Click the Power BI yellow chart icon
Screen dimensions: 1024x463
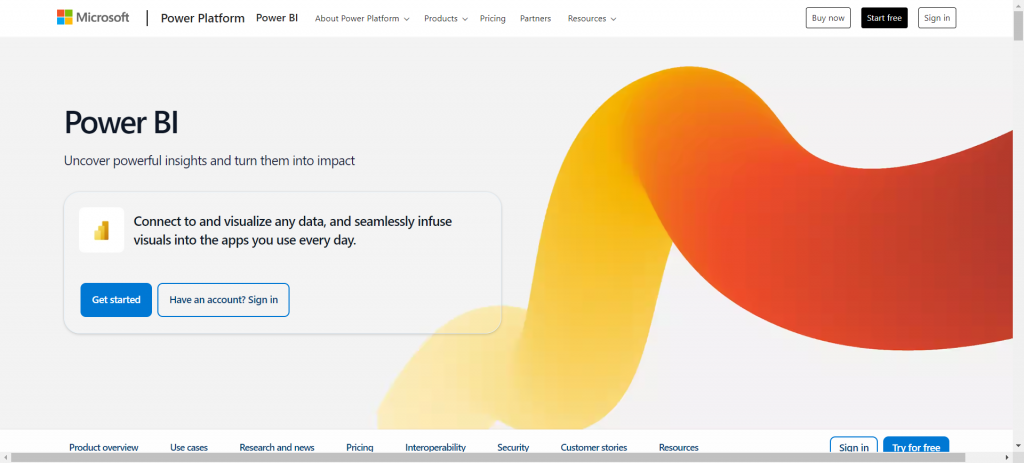pyautogui.click(x=101, y=230)
